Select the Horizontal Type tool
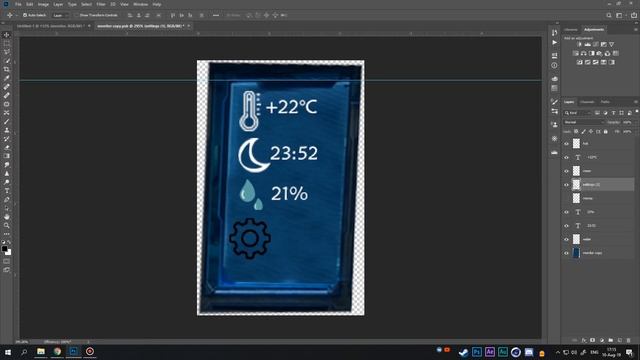 pos(7,191)
